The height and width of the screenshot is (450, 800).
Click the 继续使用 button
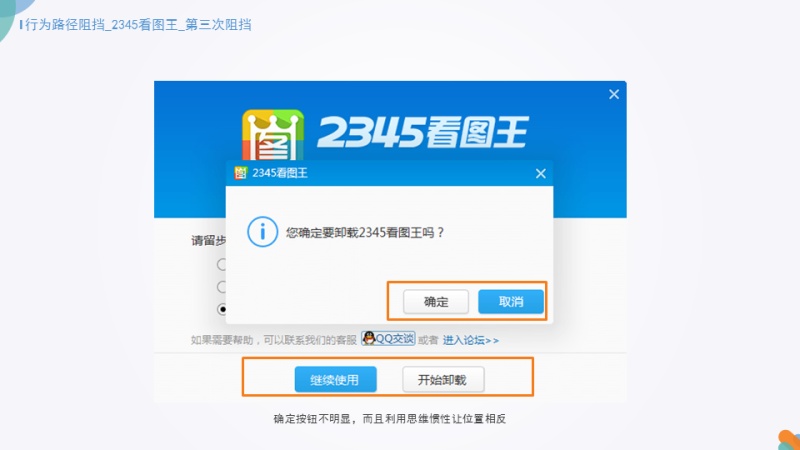[x=335, y=380]
